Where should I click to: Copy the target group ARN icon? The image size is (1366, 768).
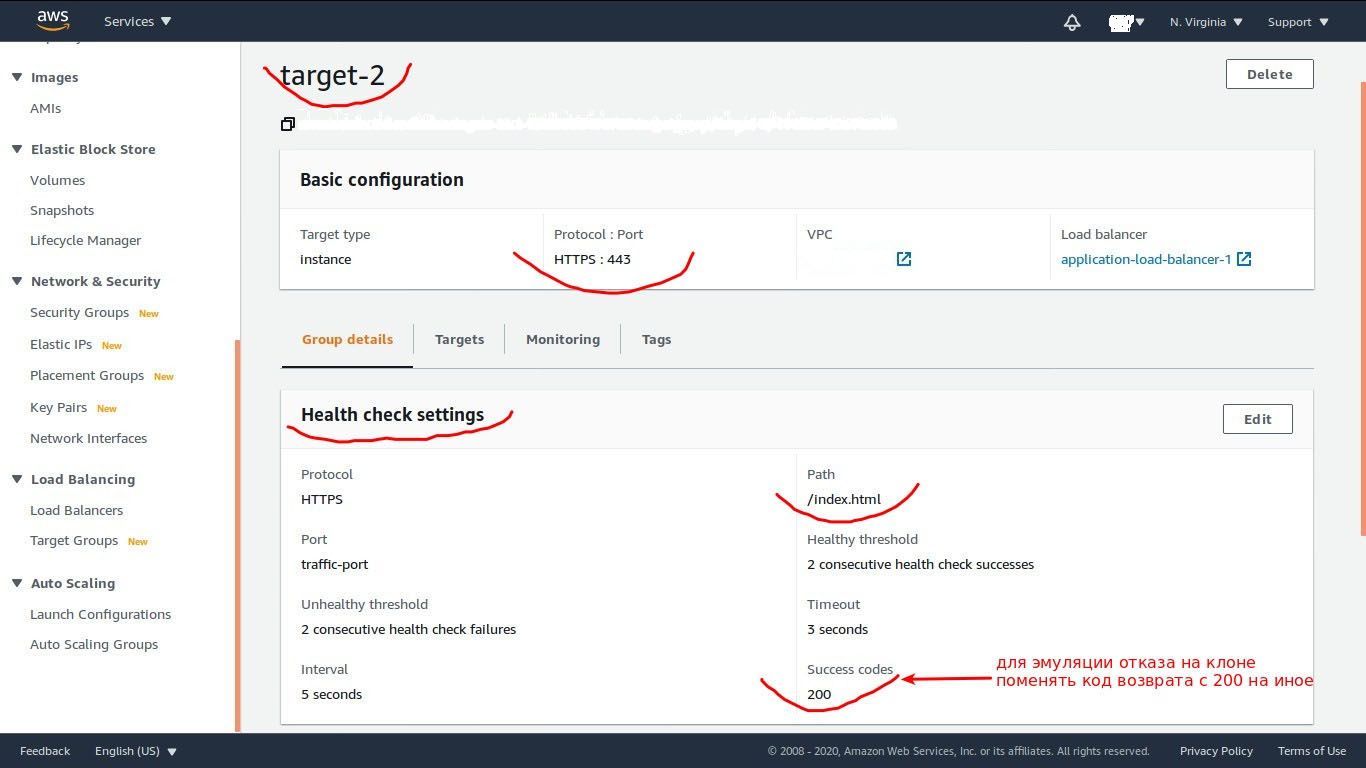click(288, 124)
